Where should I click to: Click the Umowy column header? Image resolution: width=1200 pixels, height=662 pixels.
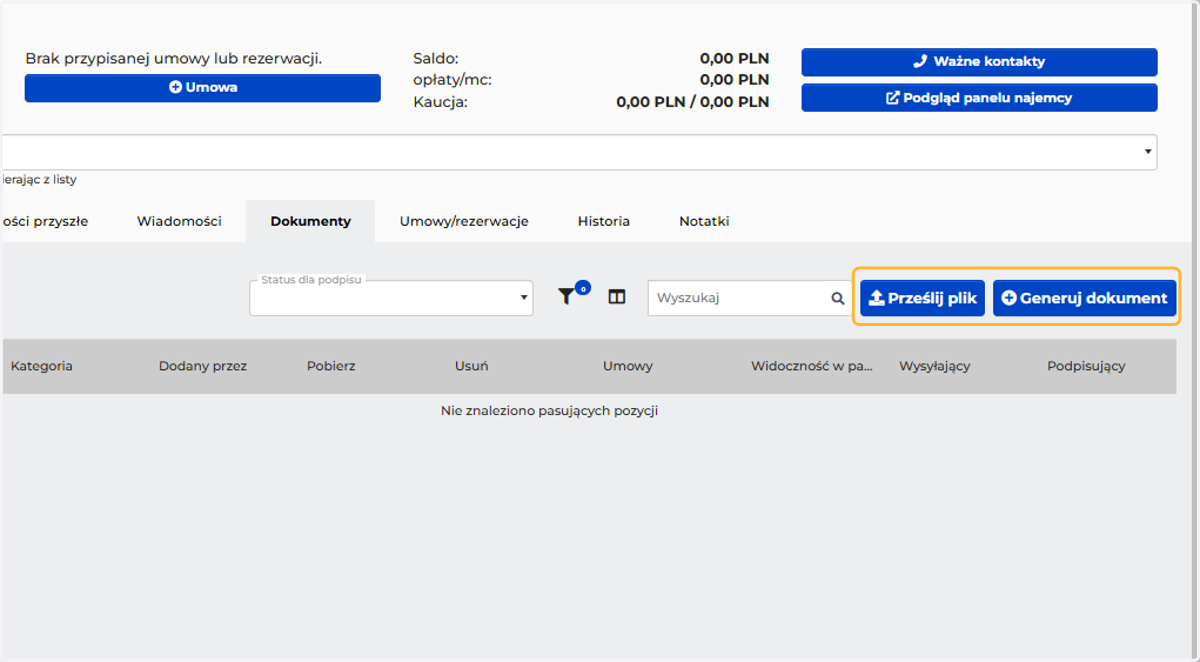[628, 366]
